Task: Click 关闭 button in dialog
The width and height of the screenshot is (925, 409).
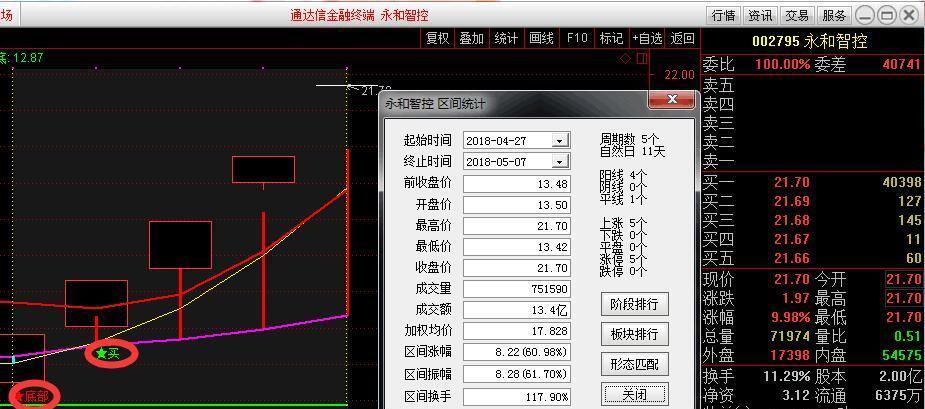Action: 634,394
